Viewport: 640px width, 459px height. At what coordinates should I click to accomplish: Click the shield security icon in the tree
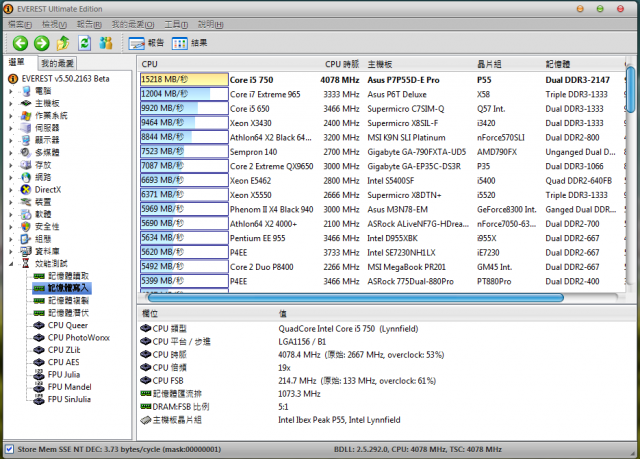point(26,226)
